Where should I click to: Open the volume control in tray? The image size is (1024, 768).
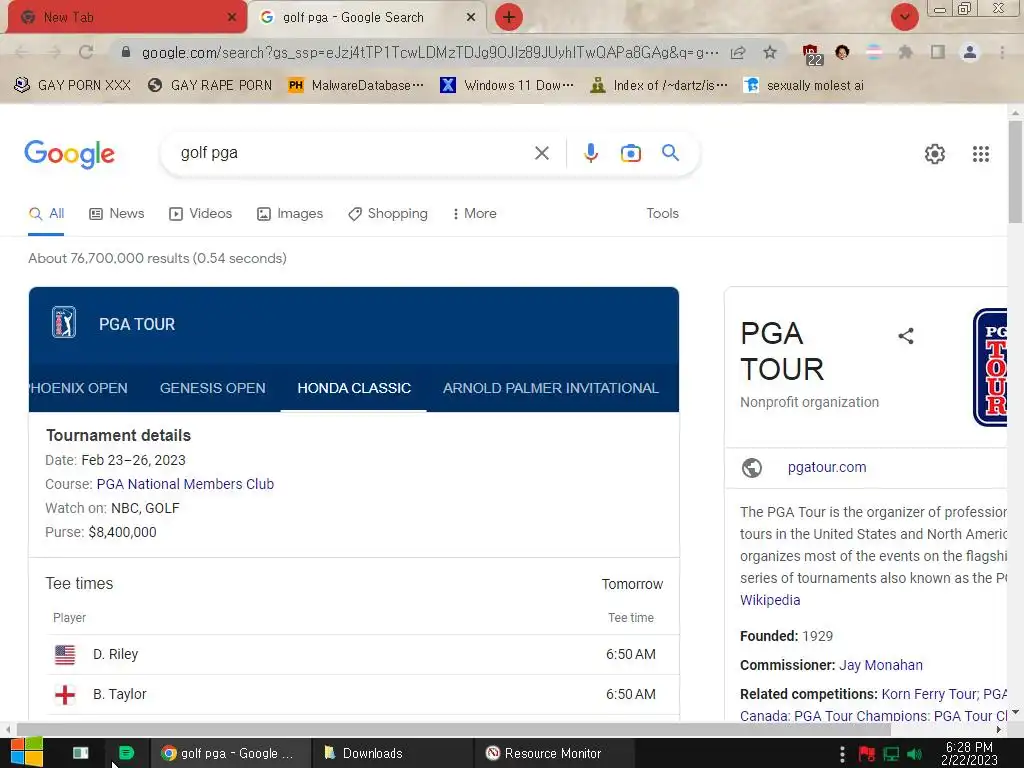point(914,754)
